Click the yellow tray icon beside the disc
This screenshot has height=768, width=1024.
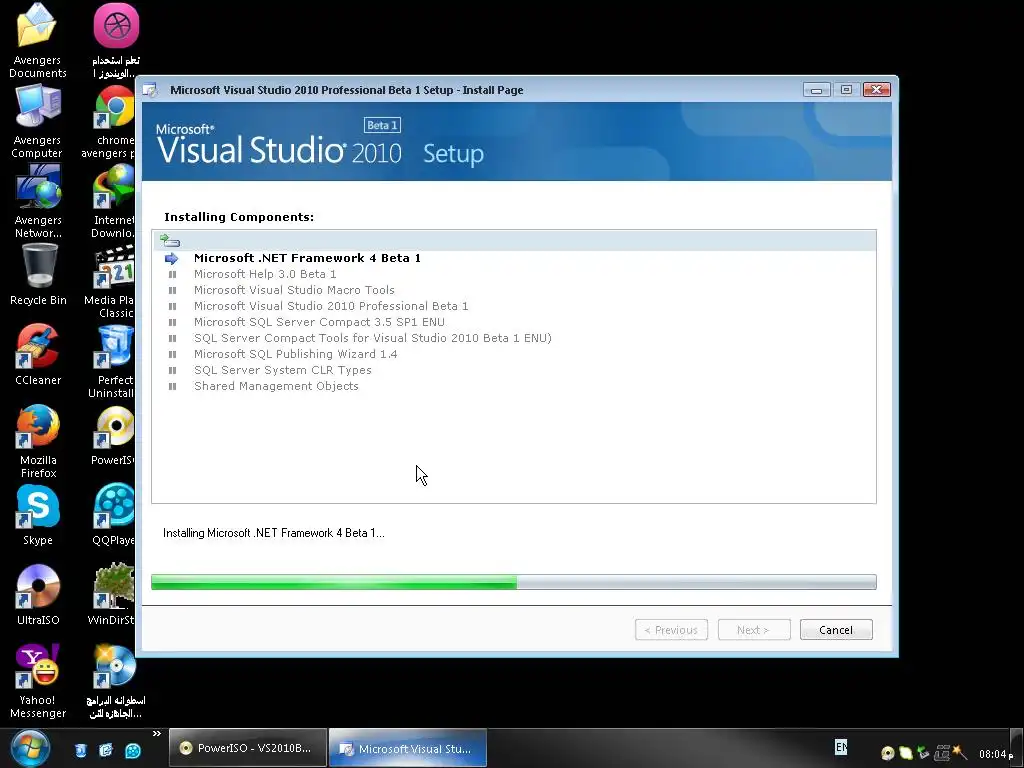[x=905, y=753]
